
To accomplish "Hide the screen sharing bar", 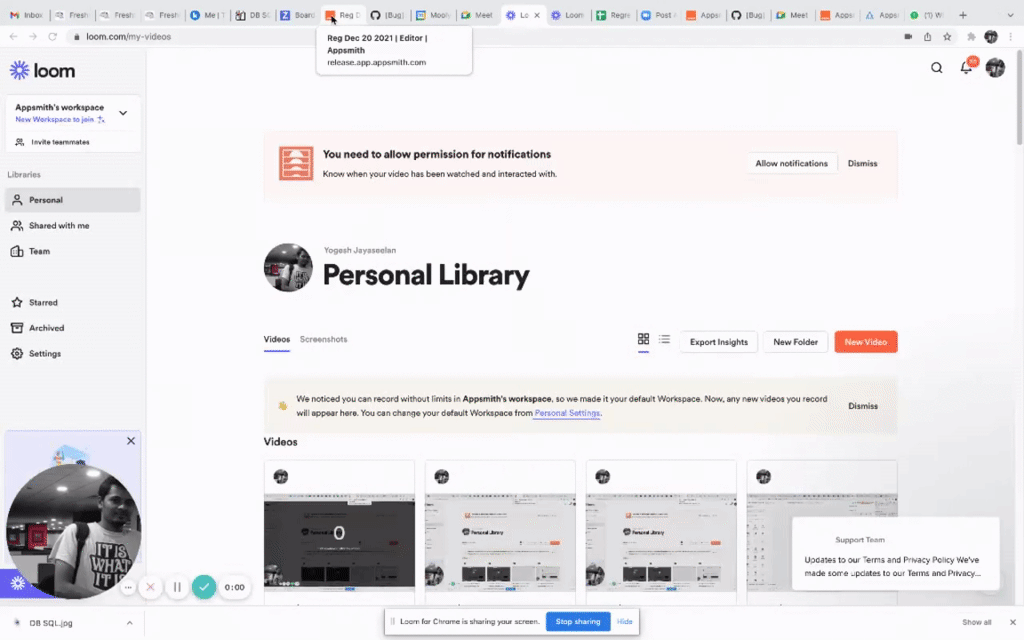I will (x=624, y=621).
